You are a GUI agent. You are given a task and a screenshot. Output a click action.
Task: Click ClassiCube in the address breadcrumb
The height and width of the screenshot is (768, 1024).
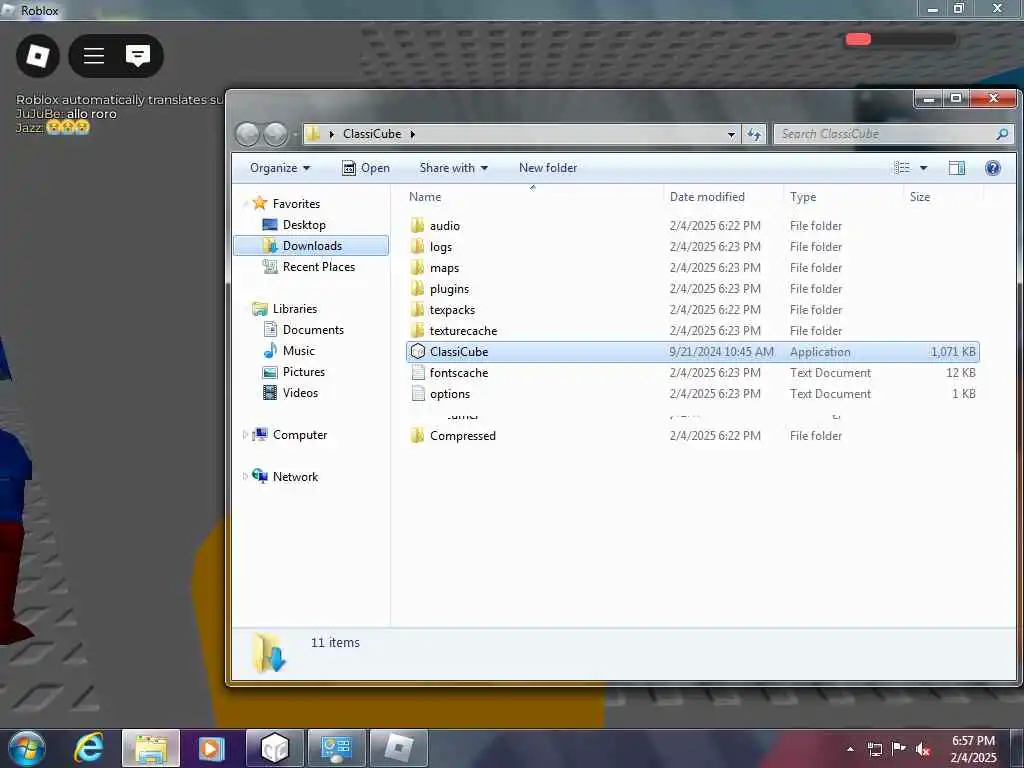pyautogui.click(x=372, y=134)
